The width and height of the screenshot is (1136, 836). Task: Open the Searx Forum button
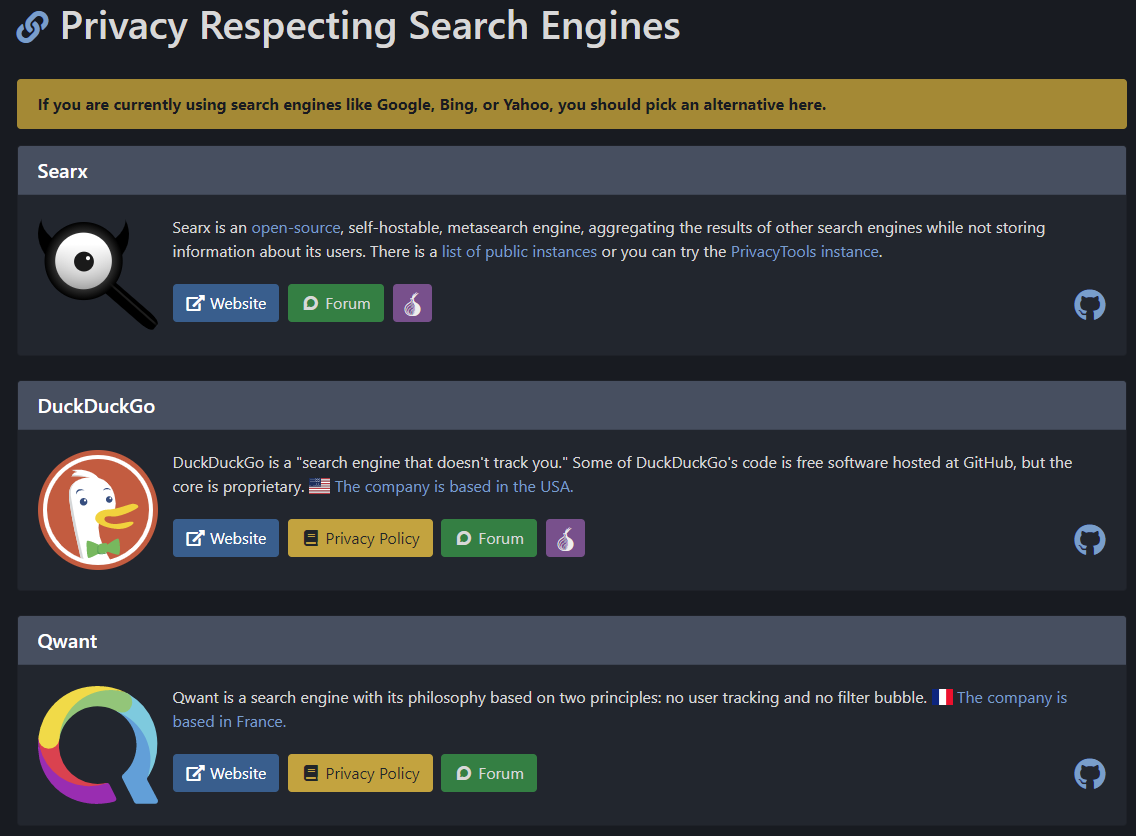336,303
